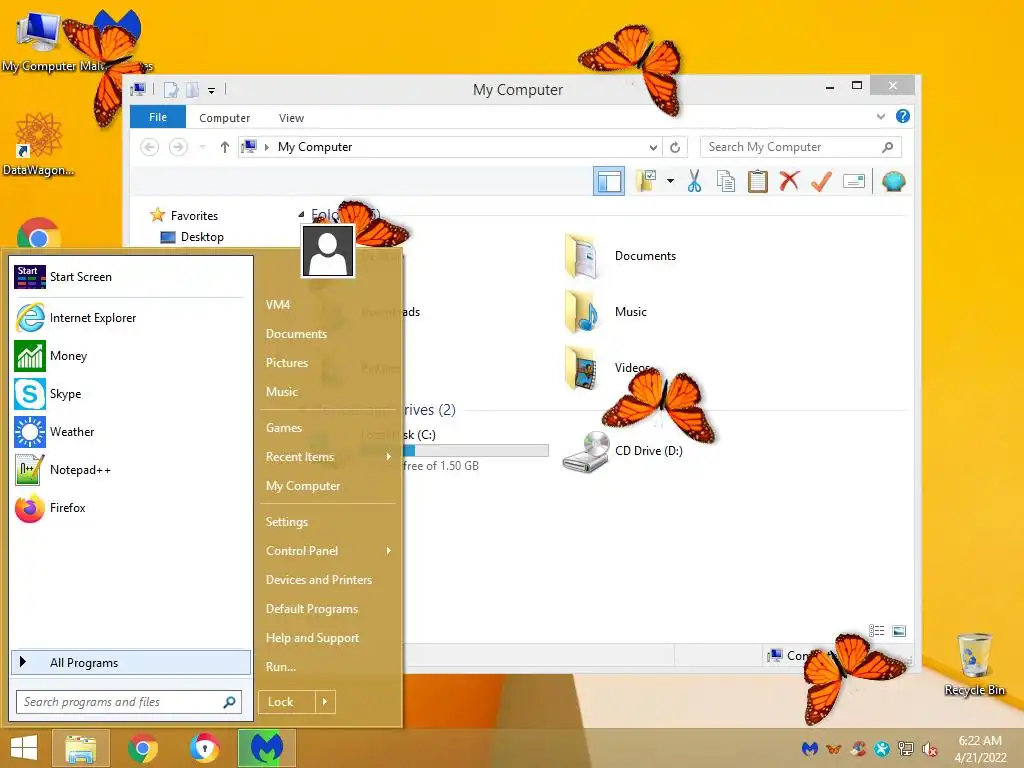Launch Skype from the start menu
Viewport: 1024px width, 768px height.
click(x=130, y=394)
